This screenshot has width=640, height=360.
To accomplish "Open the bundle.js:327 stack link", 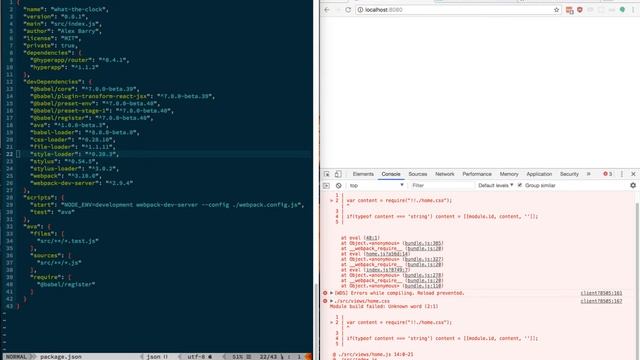I will (424, 259).
